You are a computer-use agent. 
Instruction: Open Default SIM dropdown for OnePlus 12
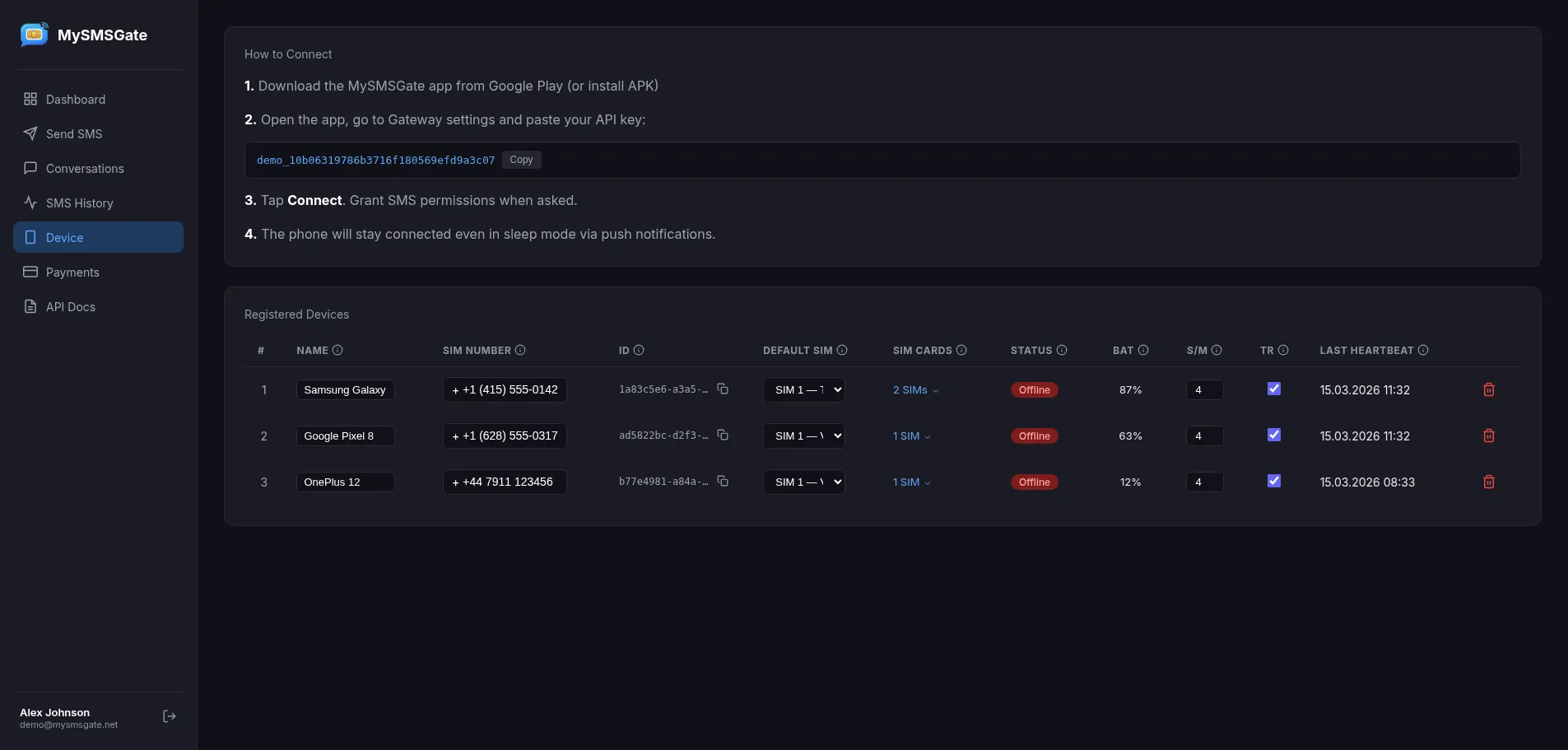(x=804, y=482)
